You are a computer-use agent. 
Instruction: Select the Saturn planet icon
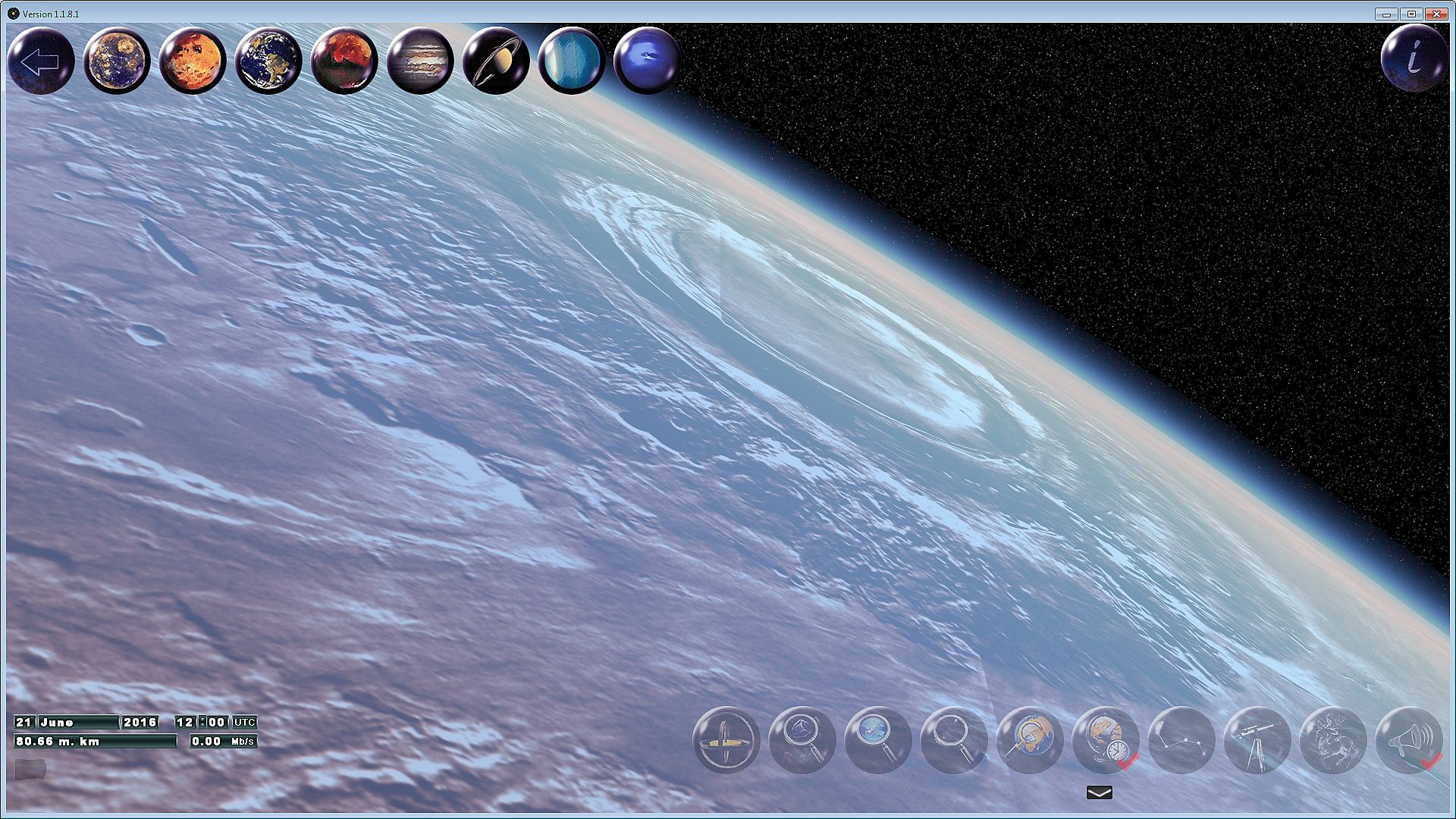(495, 61)
